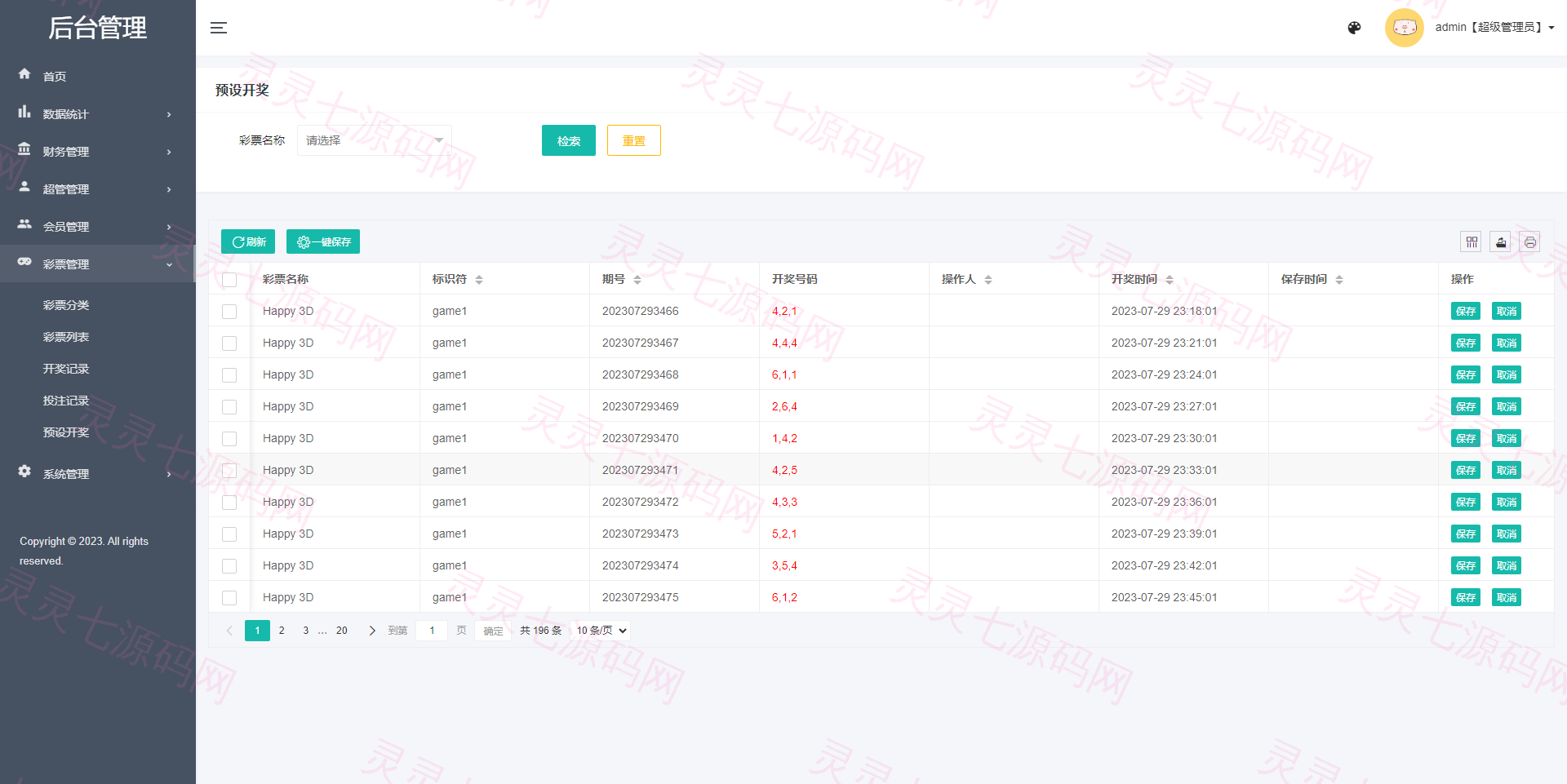Sort by 期号 column arrows
The image size is (1567, 784).
[x=637, y=280]
